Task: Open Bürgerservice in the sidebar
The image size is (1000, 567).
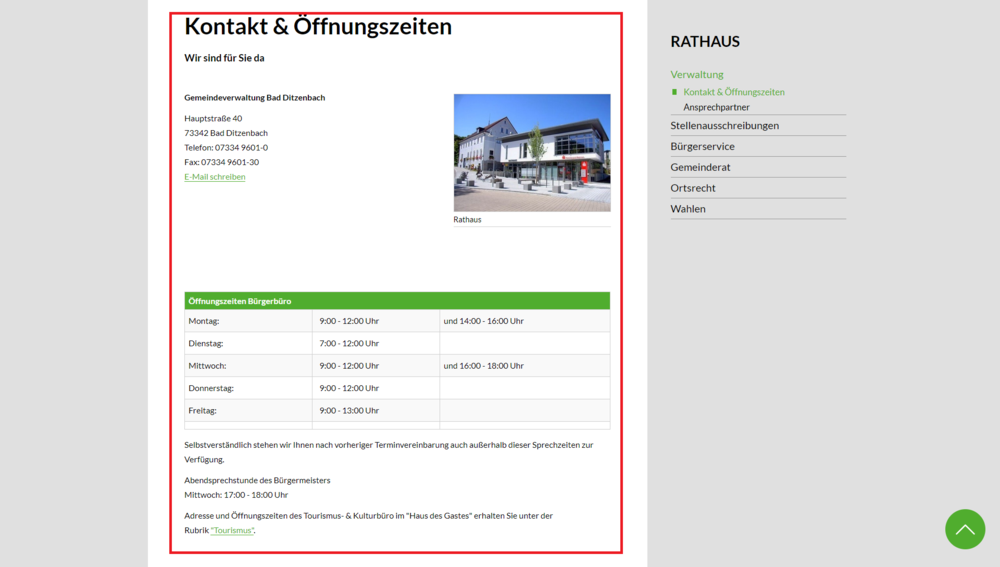Action: point(702,146)
